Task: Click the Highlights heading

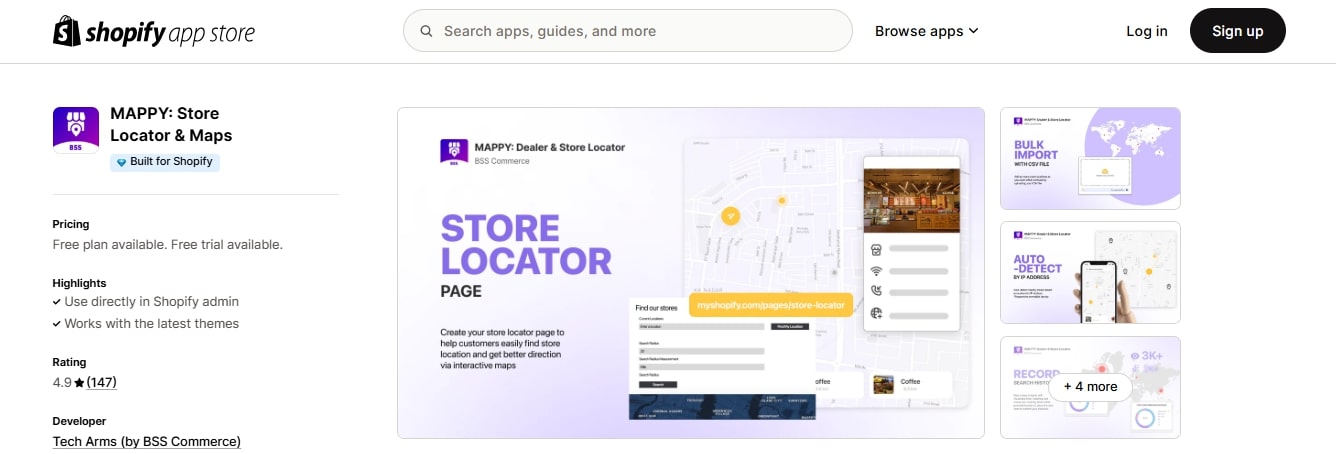Action: tap(79, 283)
